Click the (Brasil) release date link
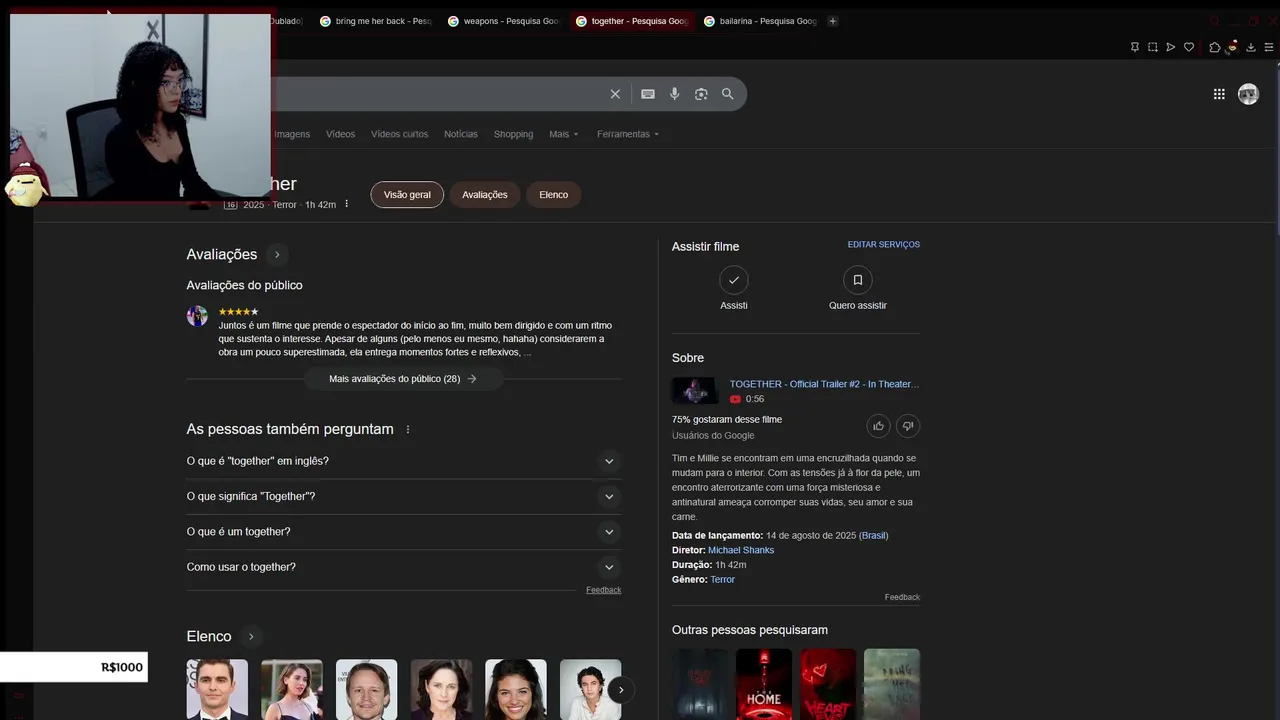1280x720 pixels. (x=874, y=536)
